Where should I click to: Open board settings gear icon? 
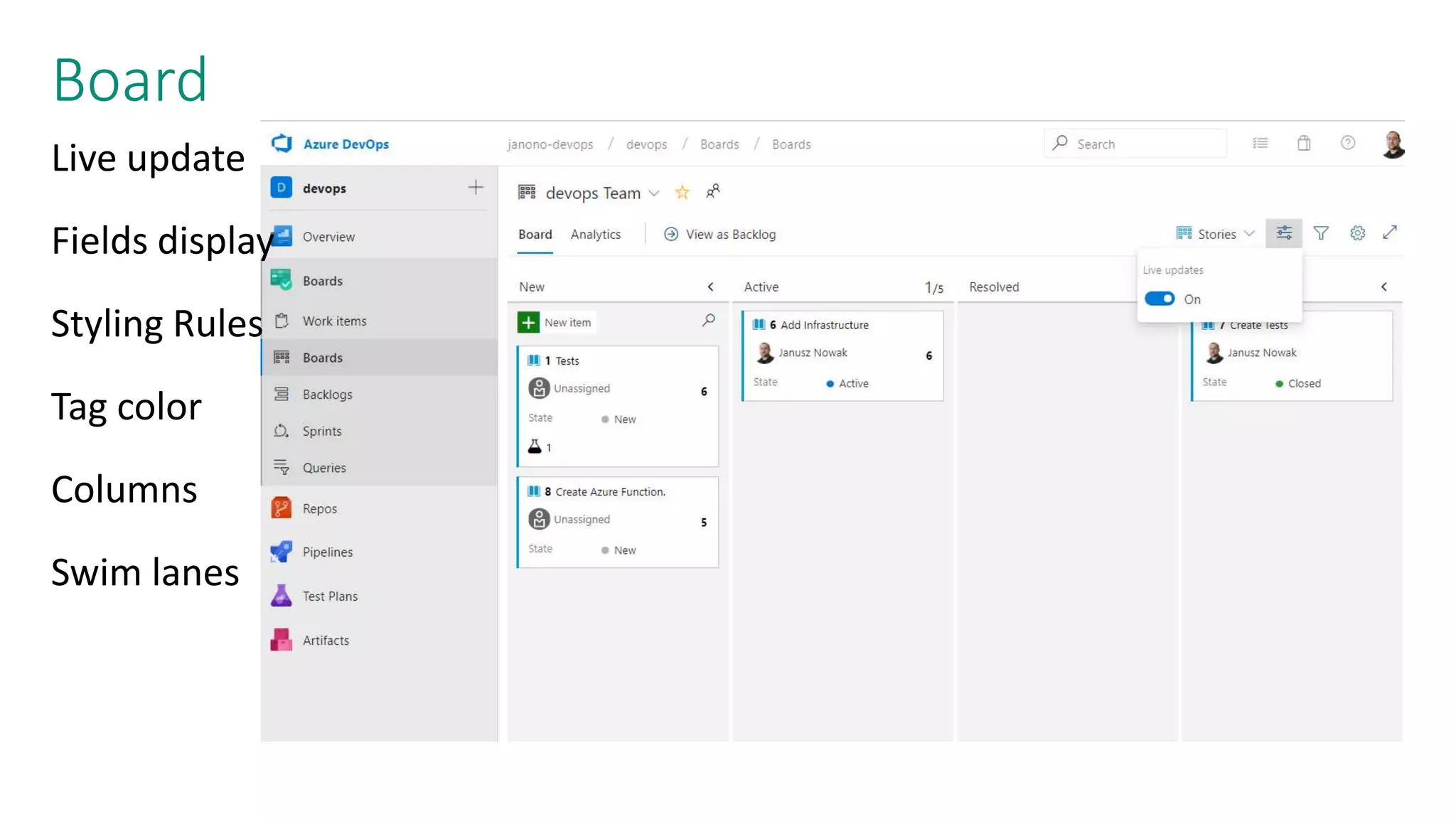(x=1357, y=233)
